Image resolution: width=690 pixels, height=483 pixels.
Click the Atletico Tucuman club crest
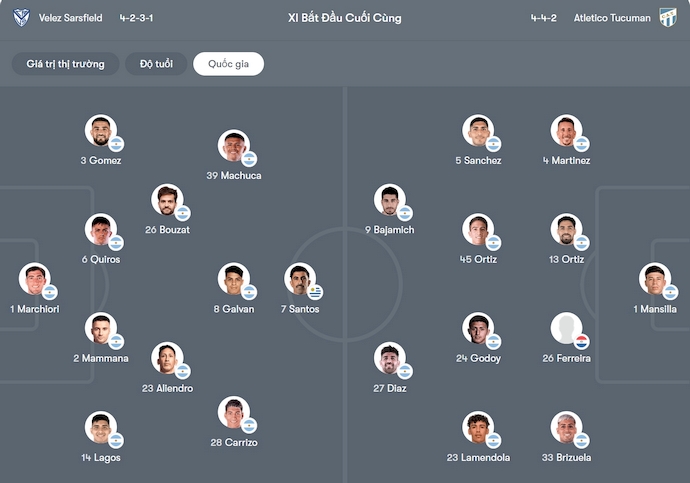pos(668,18)
